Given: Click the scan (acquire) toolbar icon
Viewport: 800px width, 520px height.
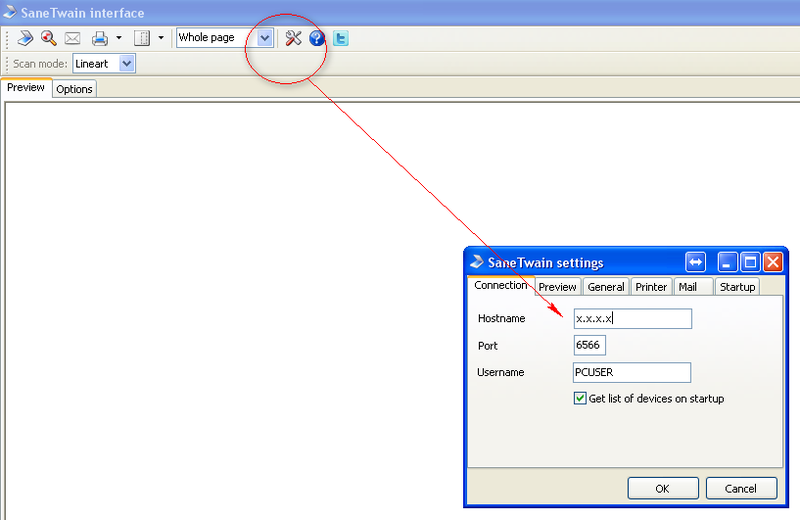Looking at the screenshot, I should point(25,38).
